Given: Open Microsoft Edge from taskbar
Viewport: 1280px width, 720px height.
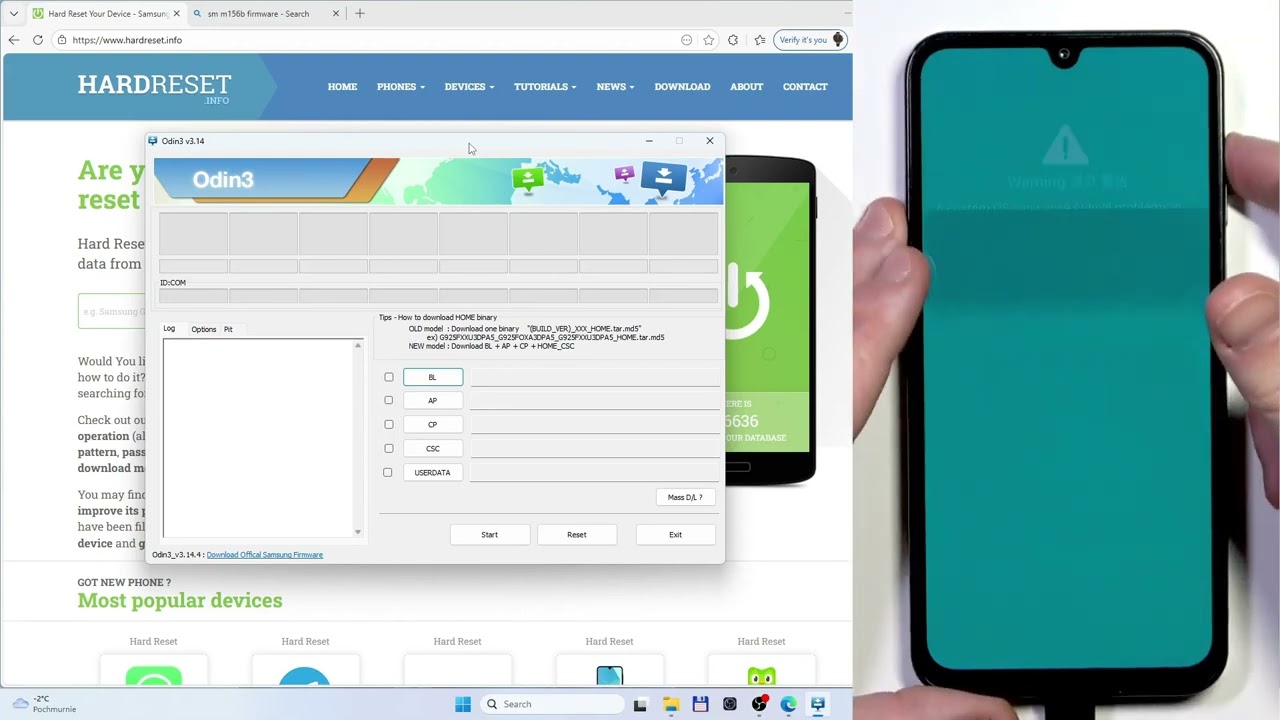Looking at the screenshot, I should click(x=789, y=704).
